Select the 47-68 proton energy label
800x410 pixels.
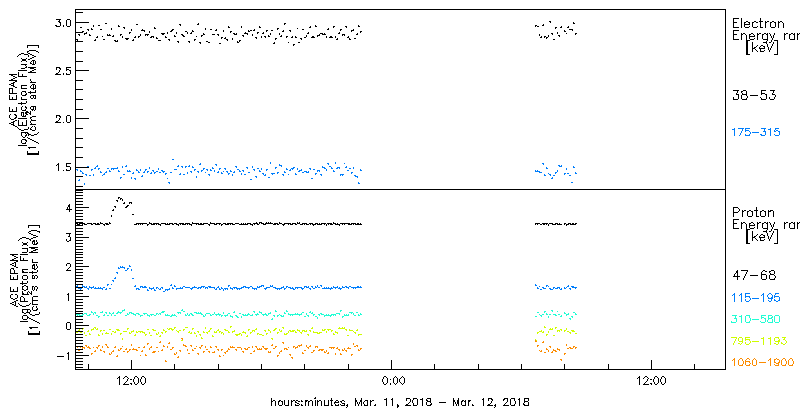(x=754, y=276)
